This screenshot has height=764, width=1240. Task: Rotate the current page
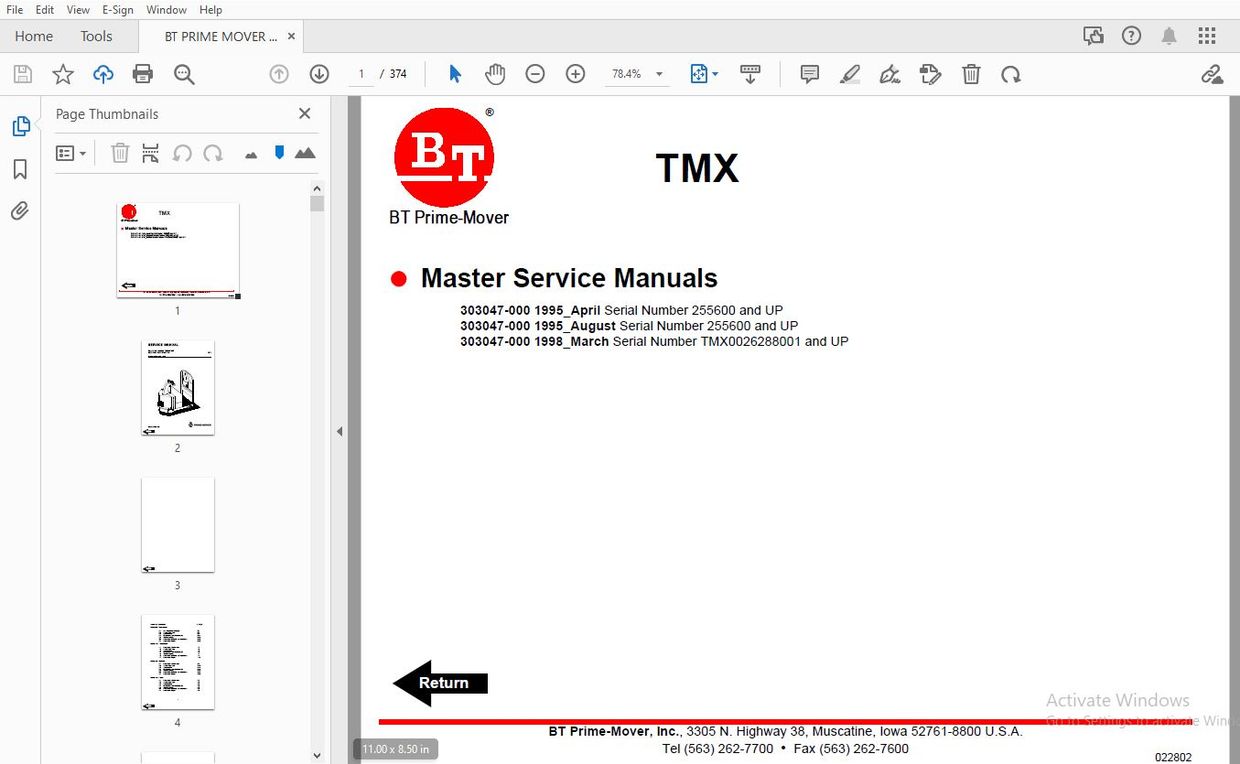pos(1011,73)
